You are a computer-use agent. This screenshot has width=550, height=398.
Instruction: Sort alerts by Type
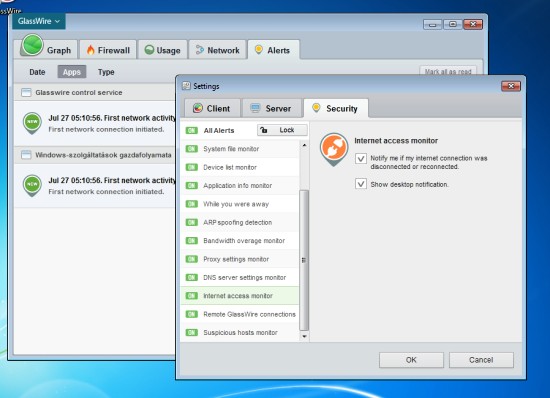pyautogui.click(x=106, y=72)
